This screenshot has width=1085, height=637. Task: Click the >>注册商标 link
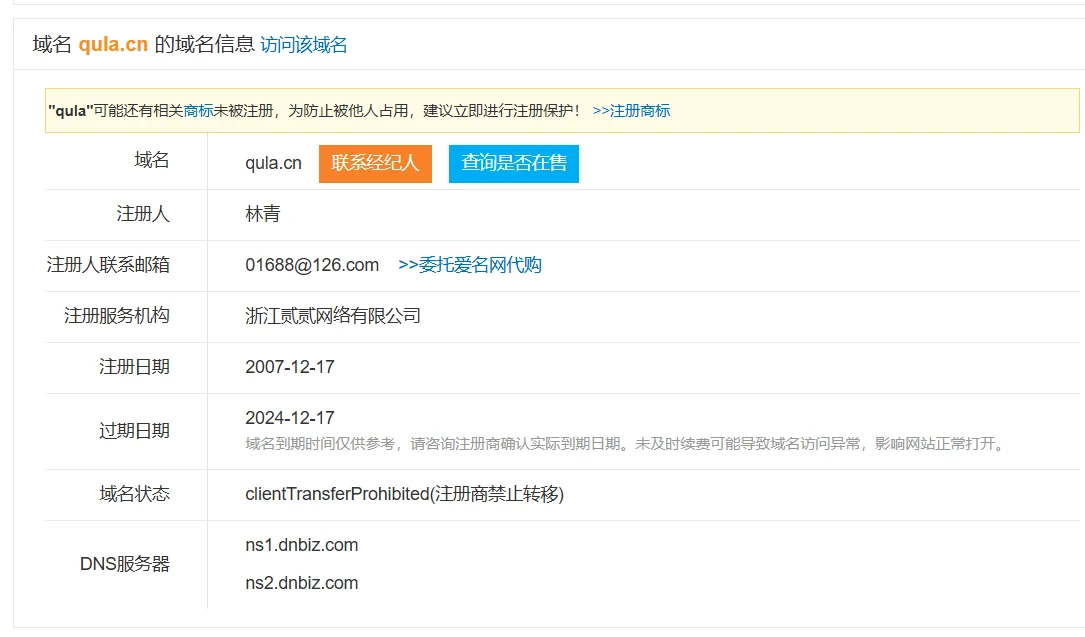click(x=631, y=111)
